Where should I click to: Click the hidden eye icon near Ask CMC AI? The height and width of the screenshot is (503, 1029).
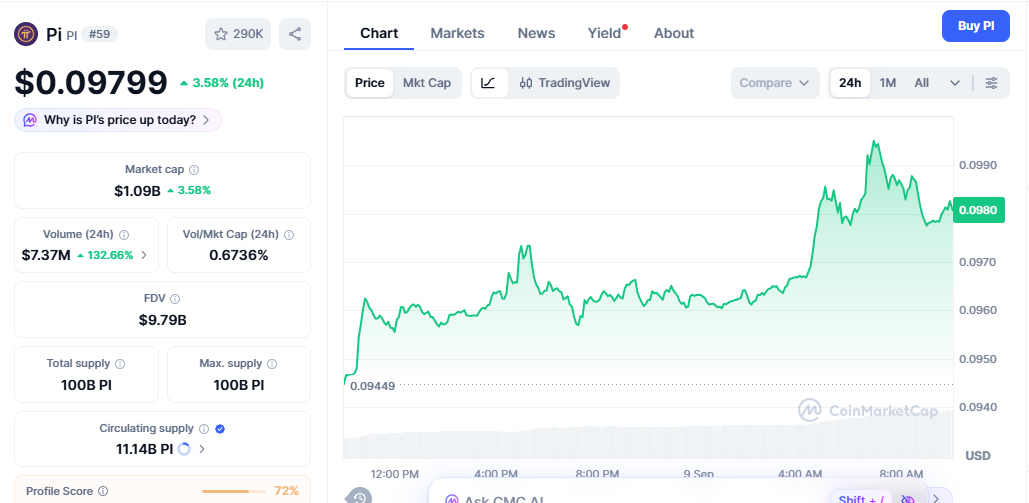(x=908, y=500)
